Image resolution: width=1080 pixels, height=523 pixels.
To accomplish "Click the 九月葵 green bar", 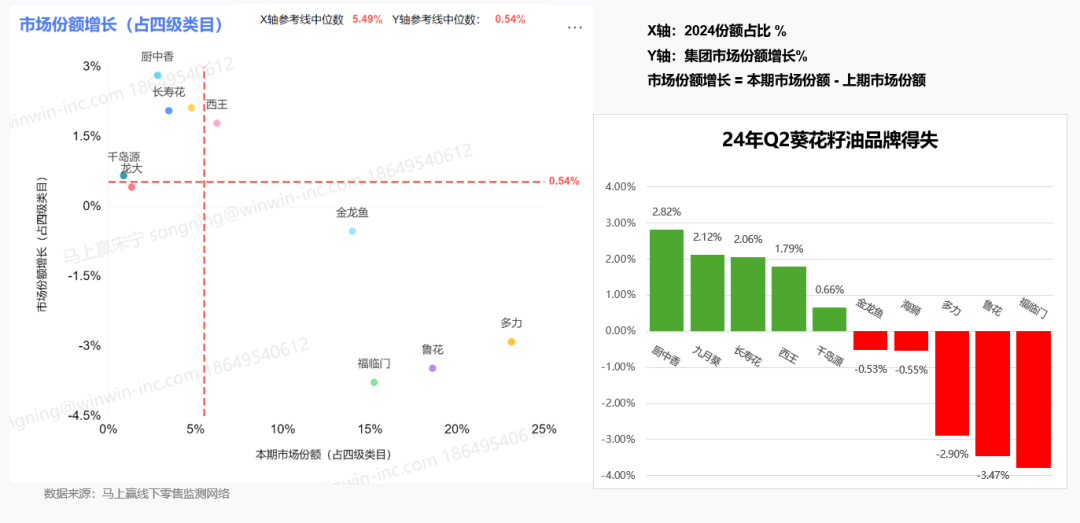I will (x=707, y=293).
